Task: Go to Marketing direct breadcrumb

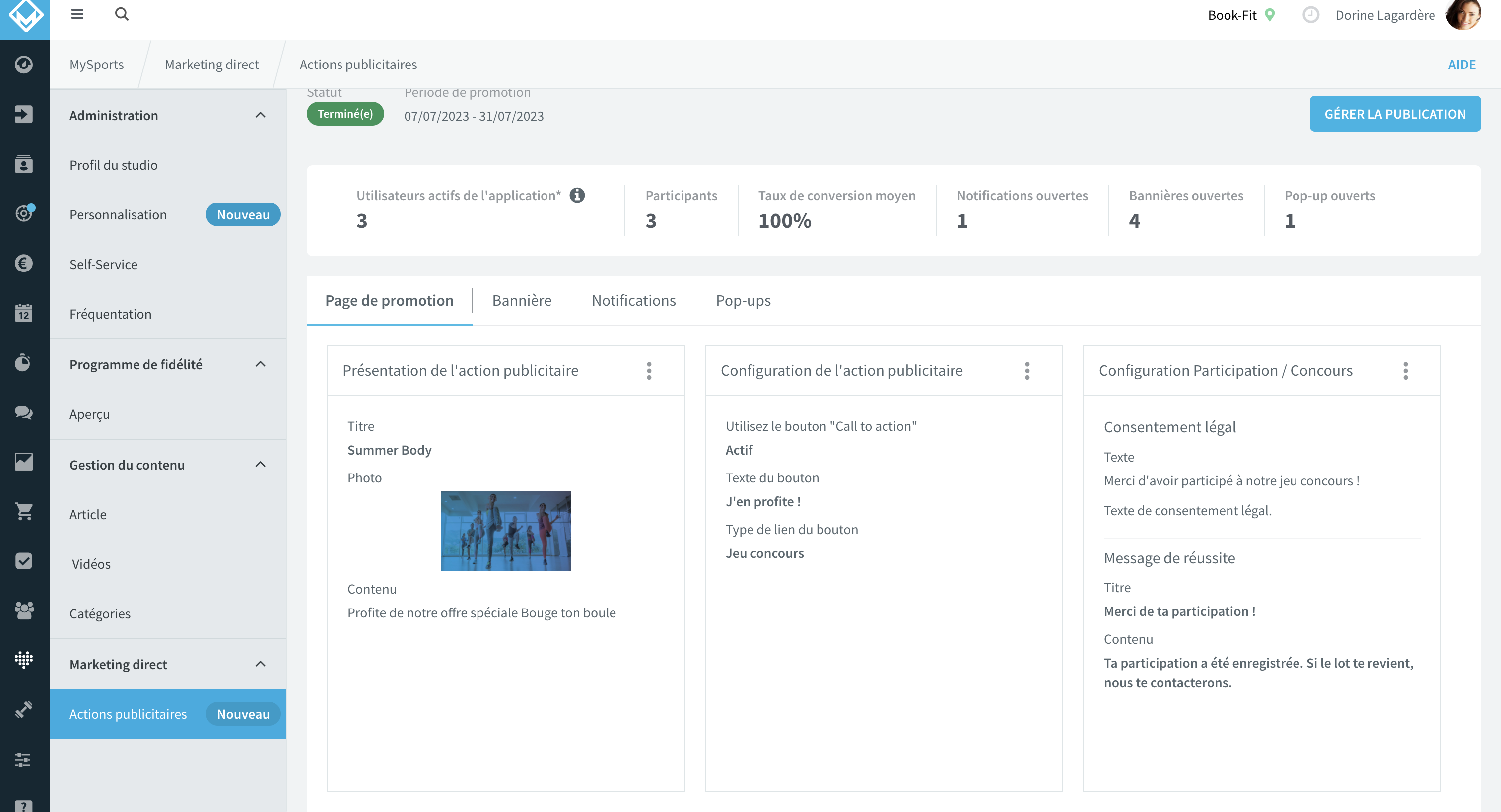Action: [x=211, y=64]
